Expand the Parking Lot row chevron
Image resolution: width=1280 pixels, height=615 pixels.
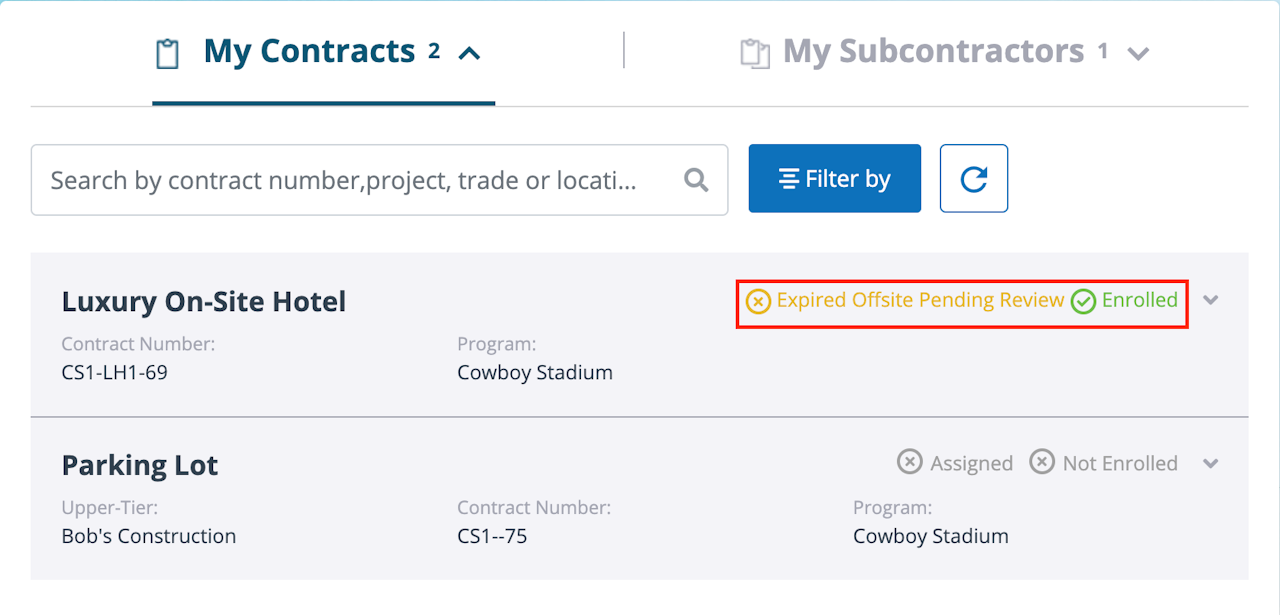(x=1211, y=463)
